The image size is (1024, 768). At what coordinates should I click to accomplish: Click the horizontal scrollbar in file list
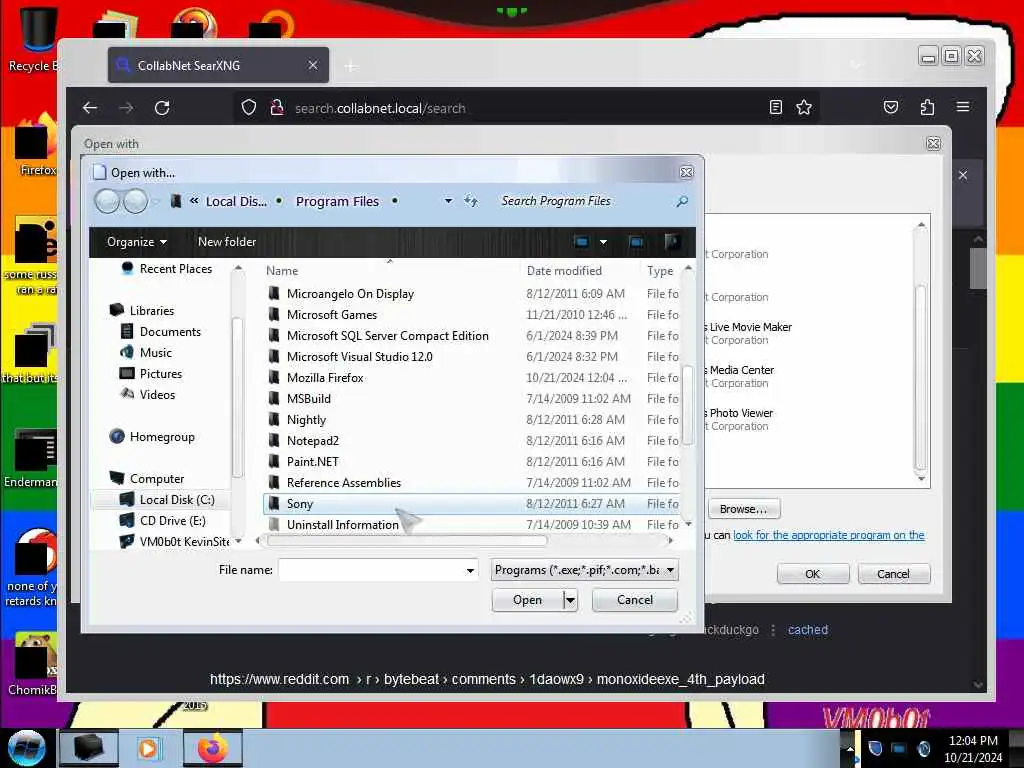[x=407, y=540]
